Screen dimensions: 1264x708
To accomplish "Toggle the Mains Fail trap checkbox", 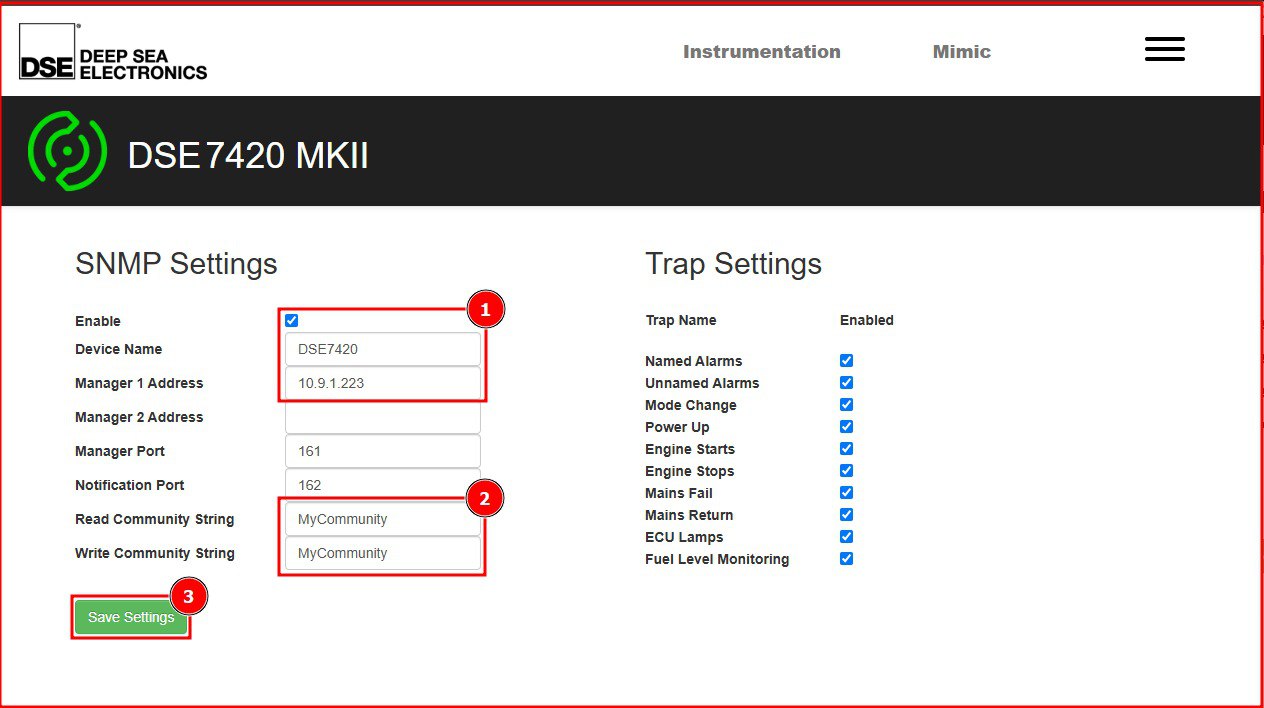I will click(x=846, y=493).
